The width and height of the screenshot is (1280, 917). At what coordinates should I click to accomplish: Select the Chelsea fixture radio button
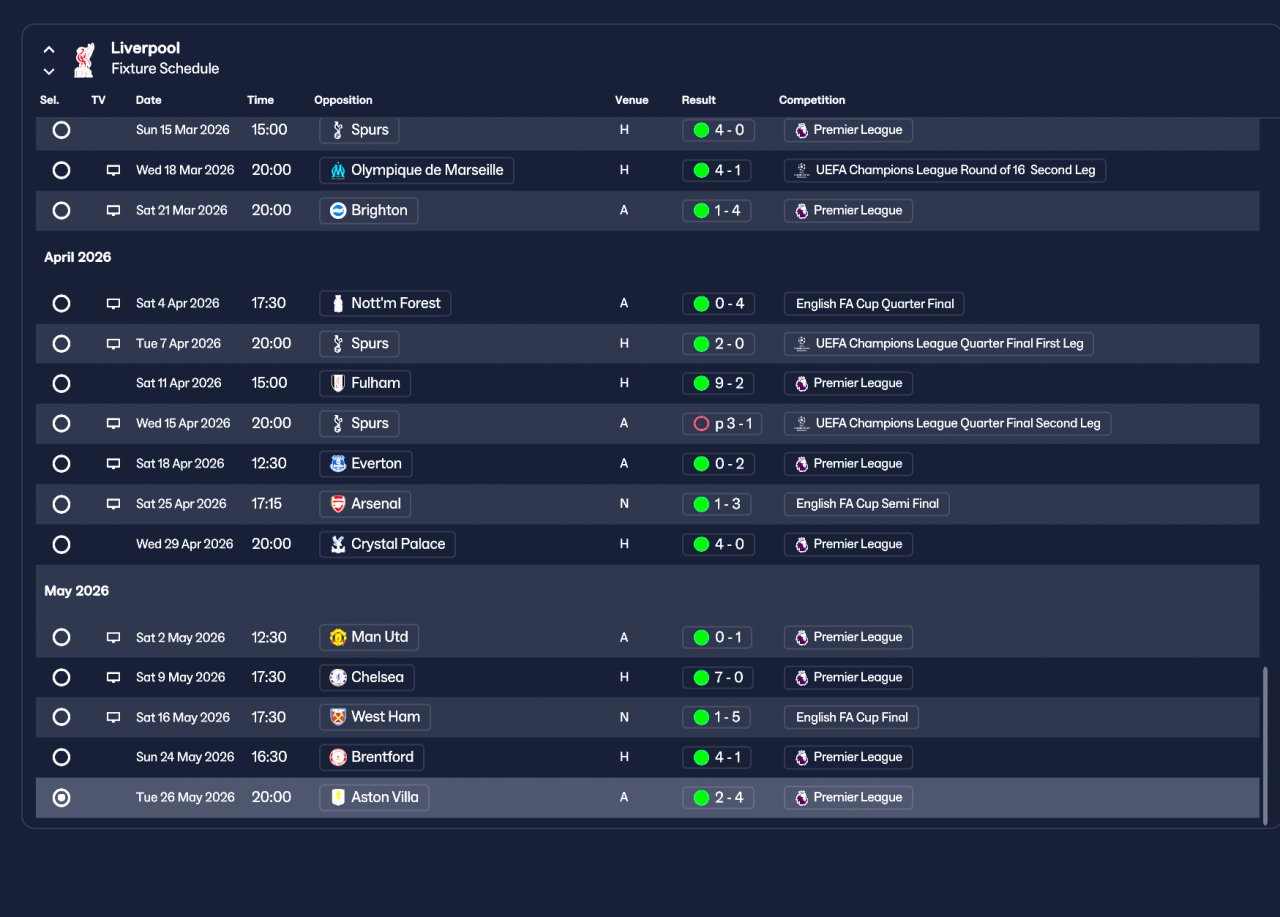point(61,677)
